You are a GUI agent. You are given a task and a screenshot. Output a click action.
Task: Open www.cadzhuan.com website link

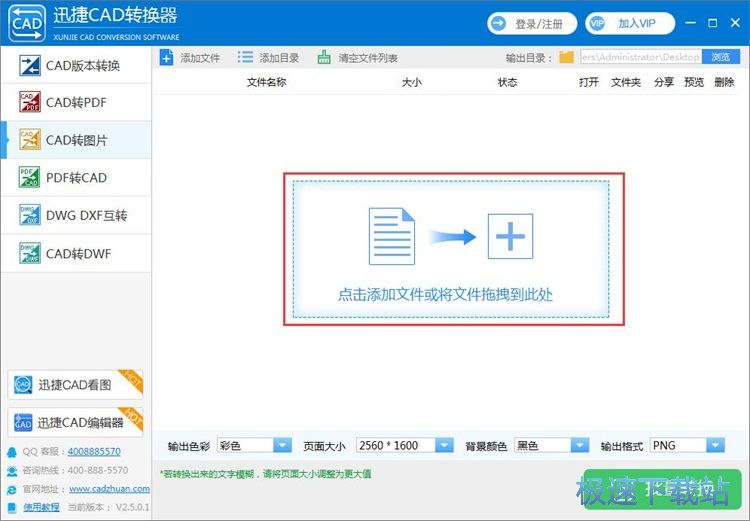pos(109,489)
